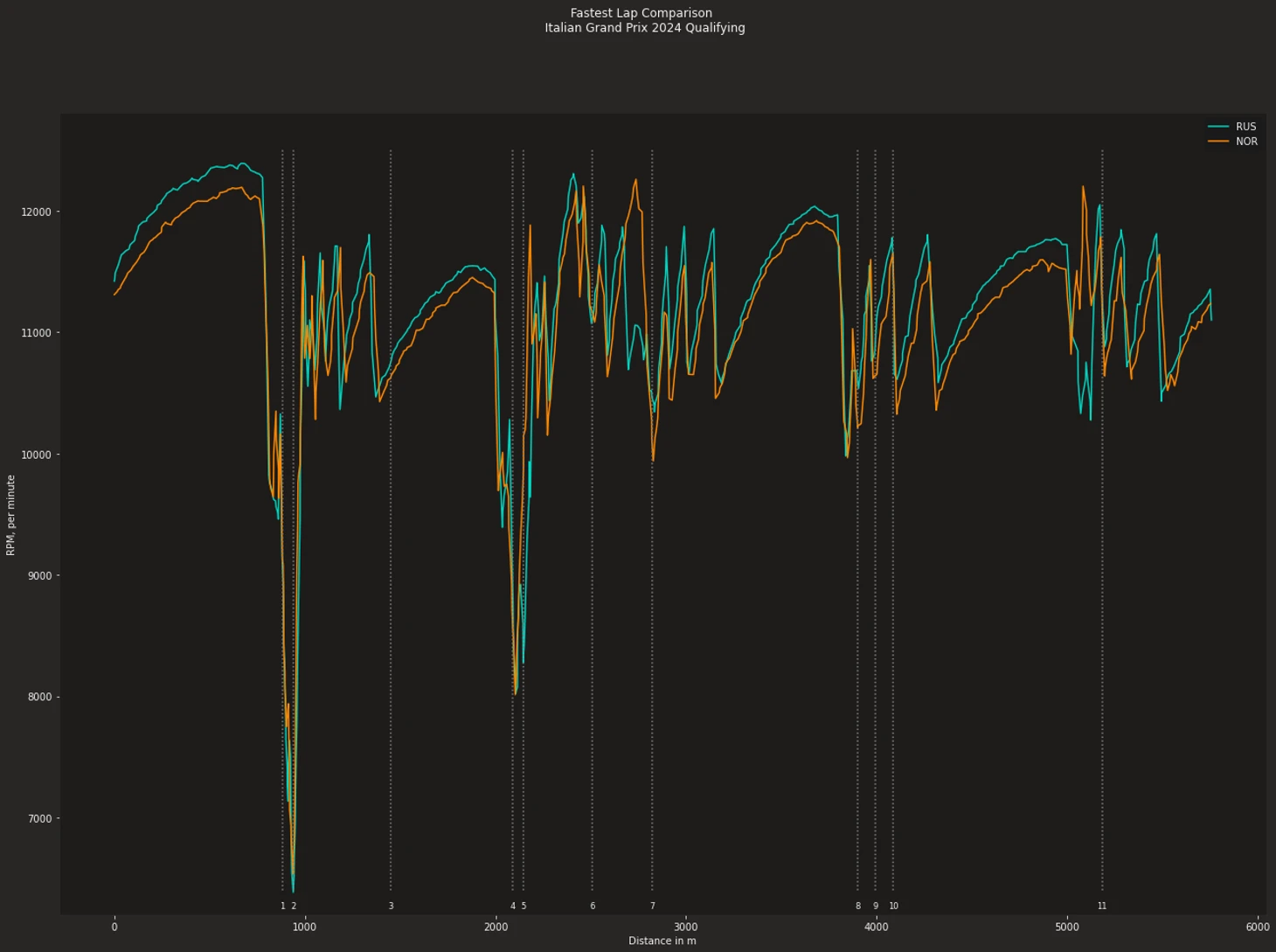Click the NOR legend entry

tap(1231, 142)
